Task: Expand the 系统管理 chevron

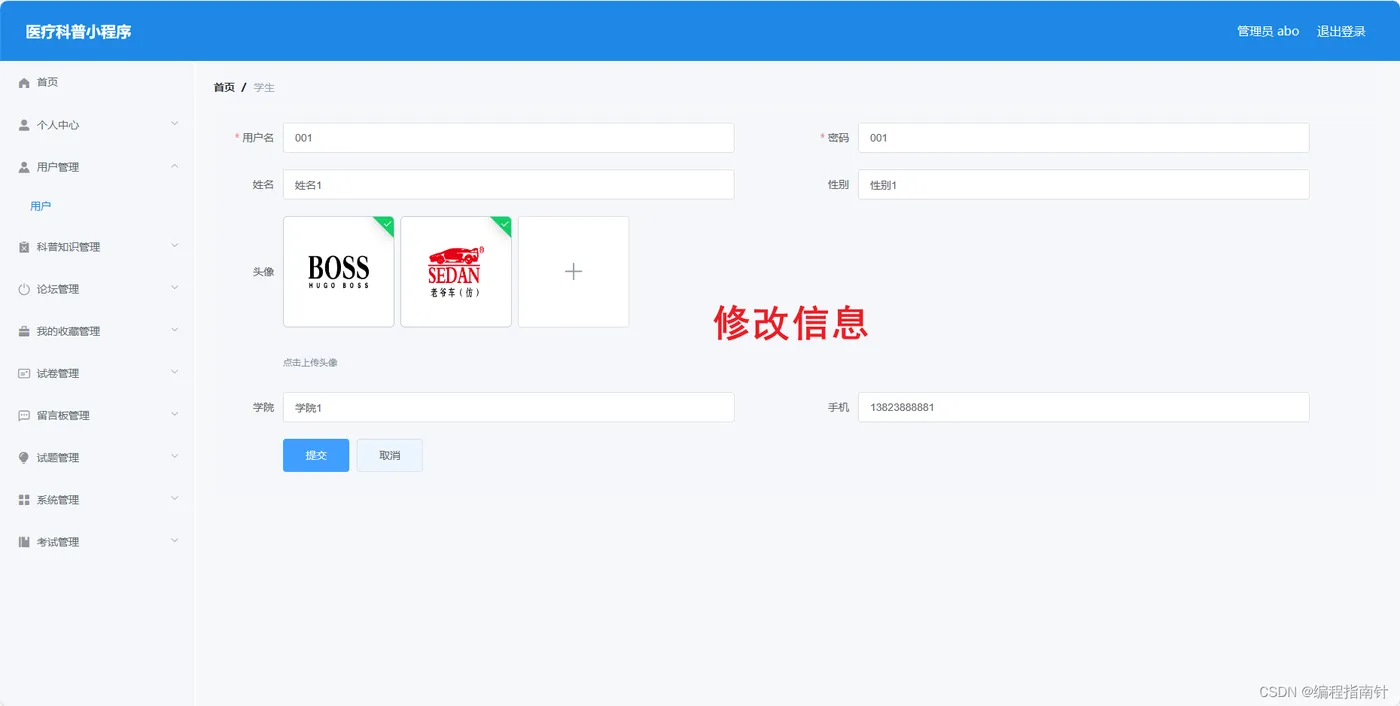Action: (x=174, y=499)
